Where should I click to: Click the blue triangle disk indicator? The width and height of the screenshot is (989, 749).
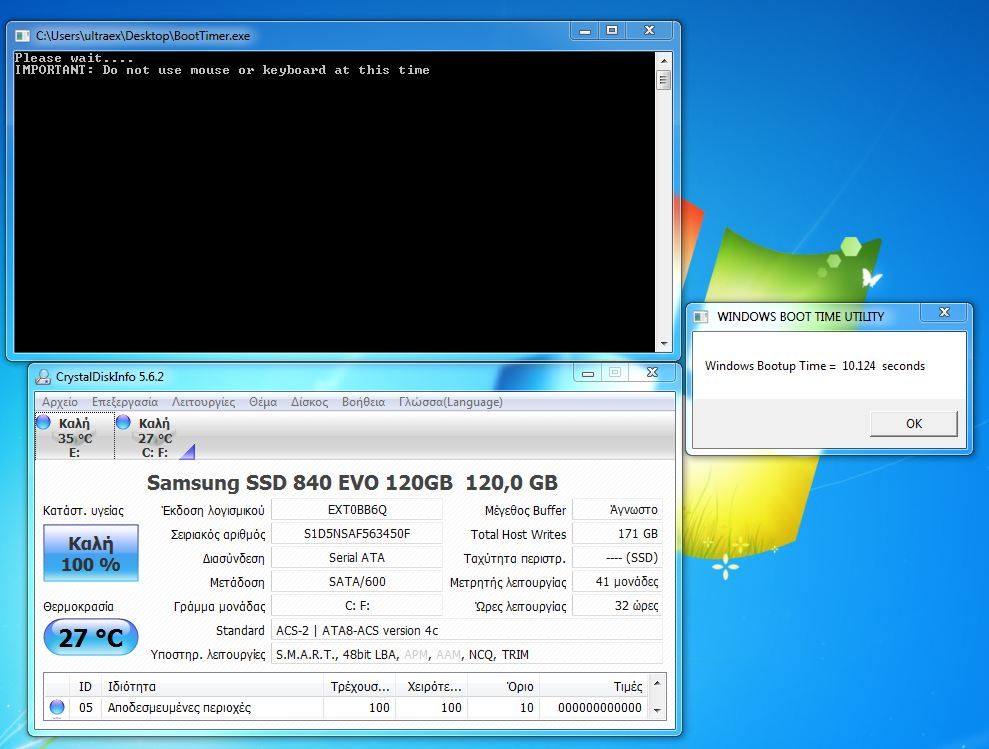click(x=189, y=452)
